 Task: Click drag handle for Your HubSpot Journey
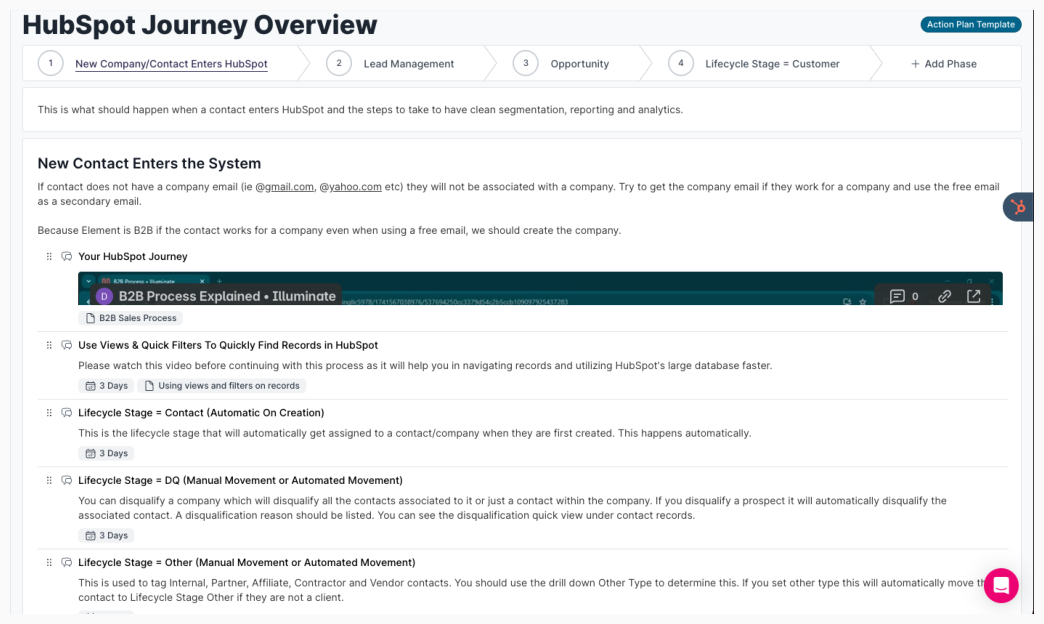[x=49, y=256]
